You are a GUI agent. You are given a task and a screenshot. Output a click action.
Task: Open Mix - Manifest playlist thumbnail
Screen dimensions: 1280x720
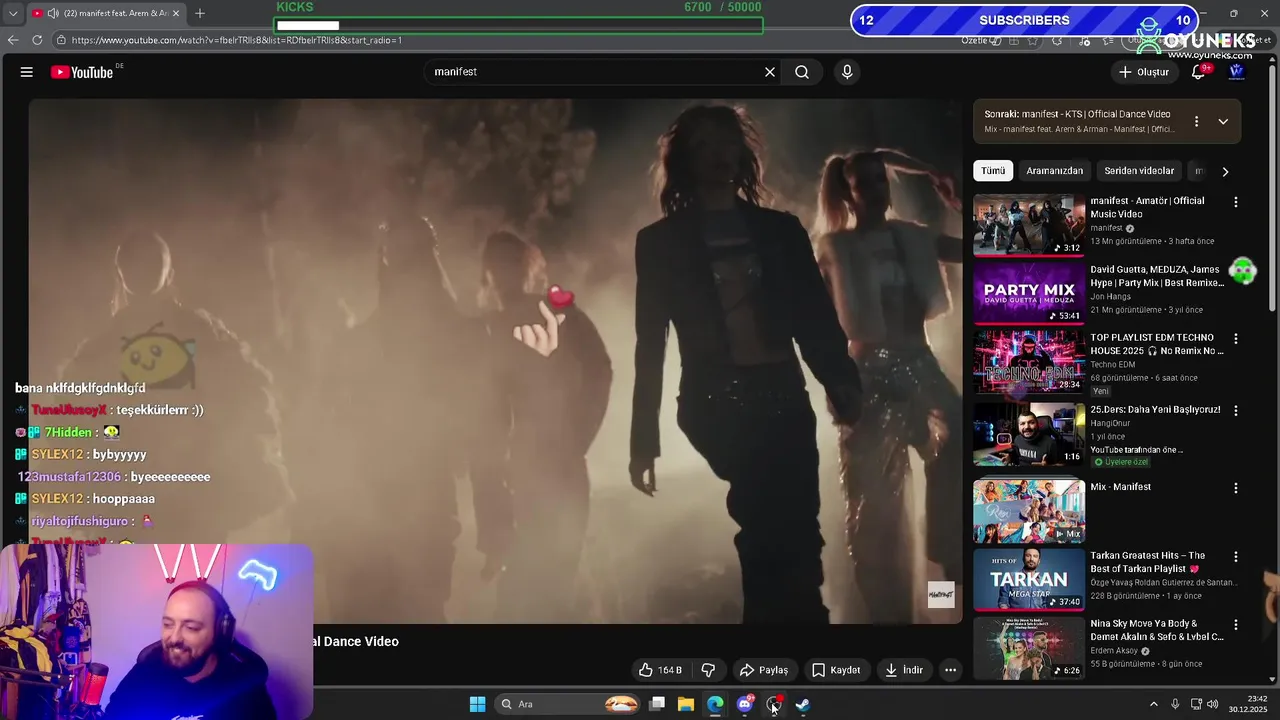click(x=1029, y=511)
